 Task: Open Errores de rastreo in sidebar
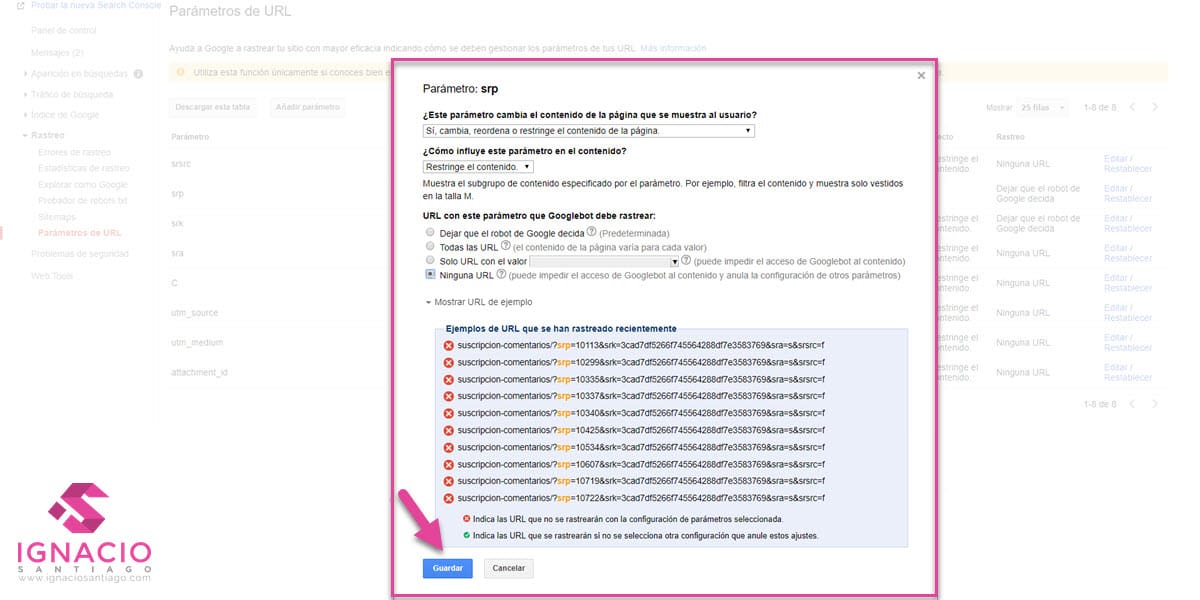[x=75, y=153]
